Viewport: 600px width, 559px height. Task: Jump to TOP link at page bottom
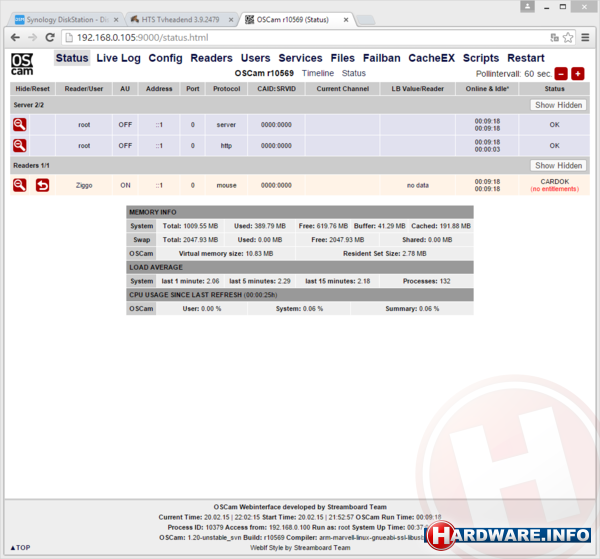point(20,548)
